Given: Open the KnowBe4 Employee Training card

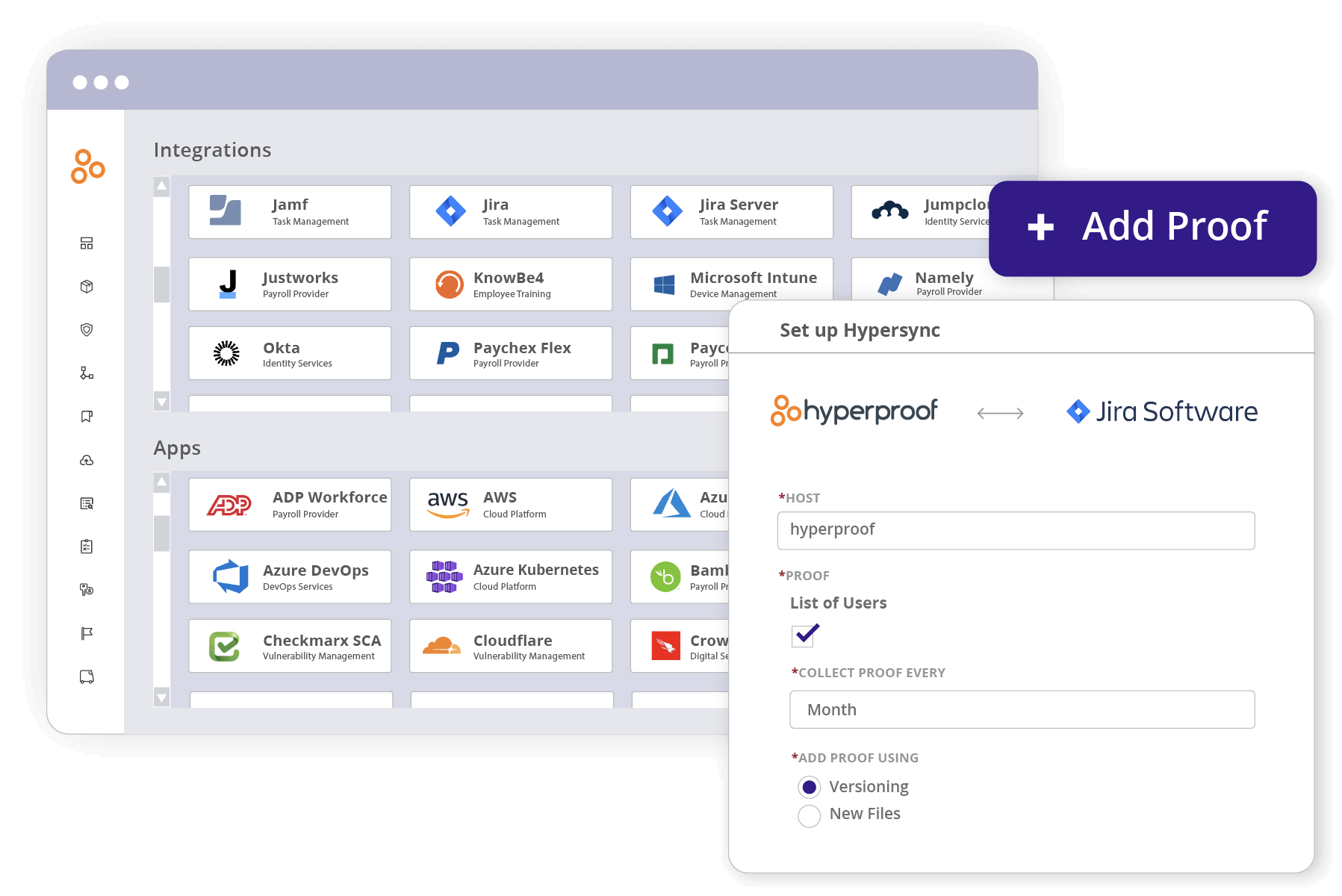Looking at the screenshot, I should 511,284.
